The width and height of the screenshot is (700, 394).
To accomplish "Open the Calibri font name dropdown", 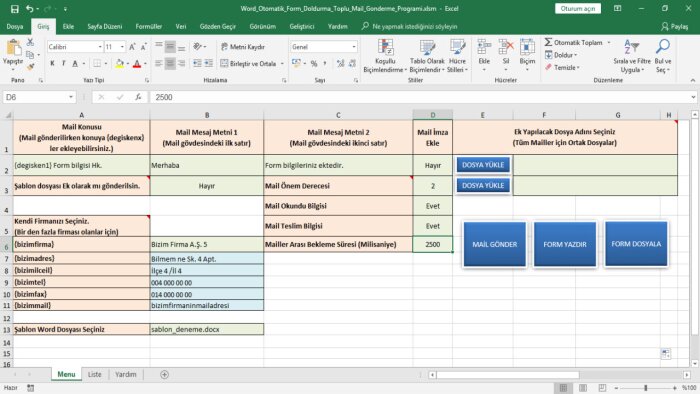I will tap(100, 47).
